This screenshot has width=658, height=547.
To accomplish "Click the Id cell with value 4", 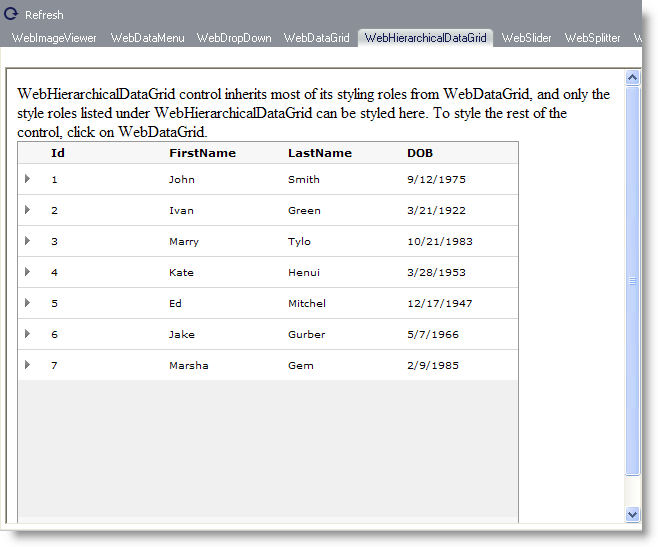I will [x=54, y=273].
